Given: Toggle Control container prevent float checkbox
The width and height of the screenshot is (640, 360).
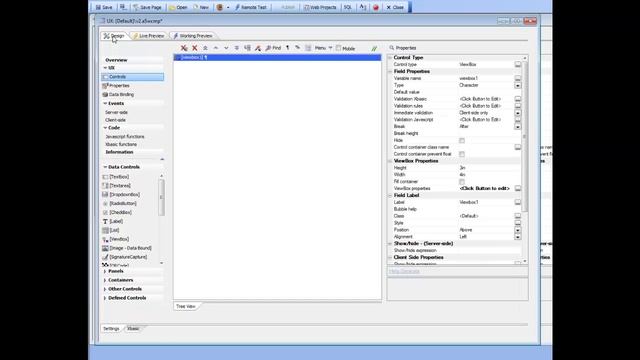Looking at the screenshot, I should click(462, 154).
